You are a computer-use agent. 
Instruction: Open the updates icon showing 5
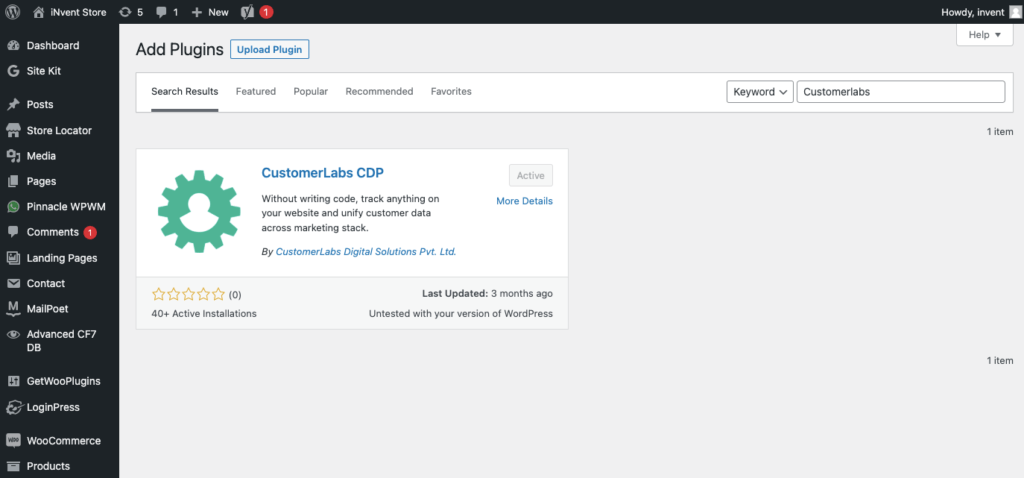125,12
